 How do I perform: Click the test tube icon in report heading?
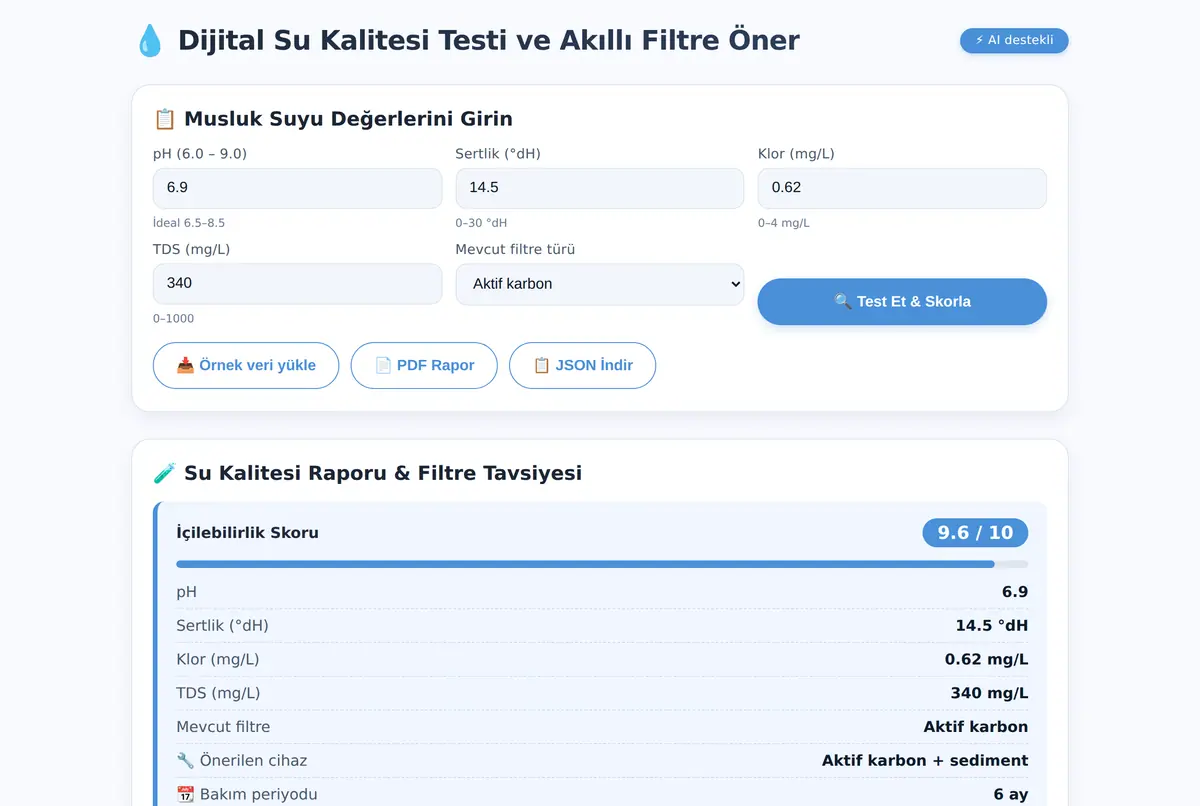coord(165,473)
